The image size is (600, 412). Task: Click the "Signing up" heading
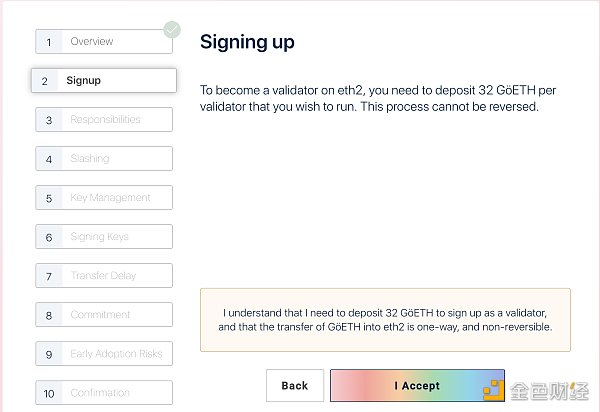point(247,42)
